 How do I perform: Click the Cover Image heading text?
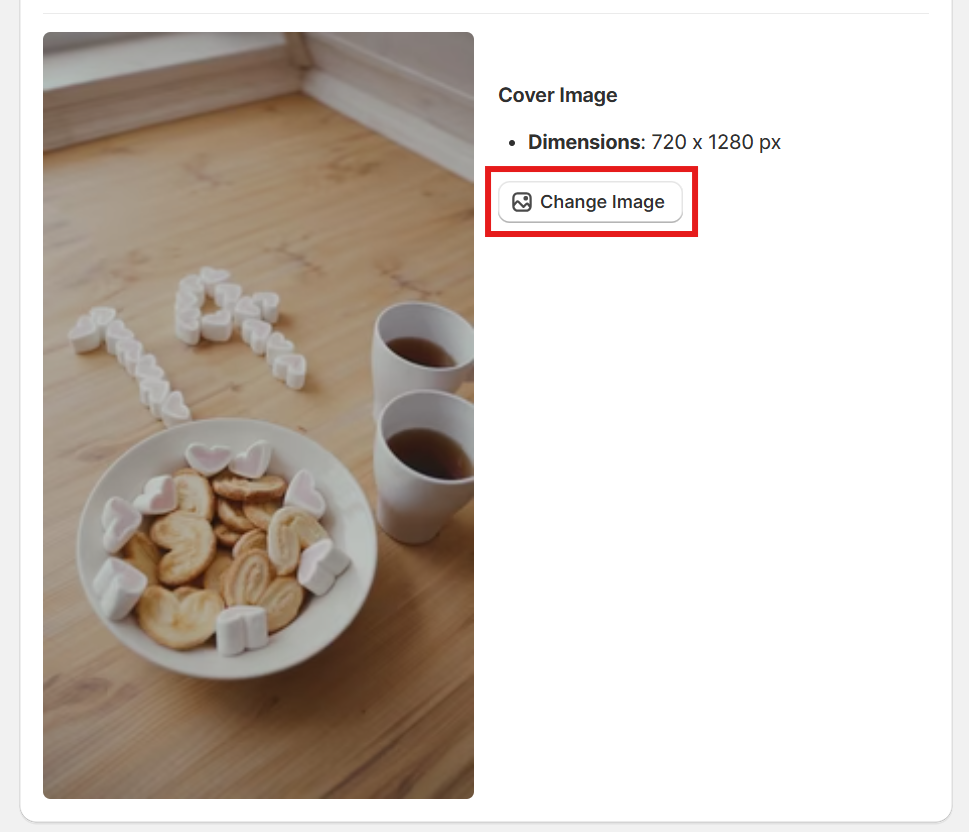(x=557, y=95)
